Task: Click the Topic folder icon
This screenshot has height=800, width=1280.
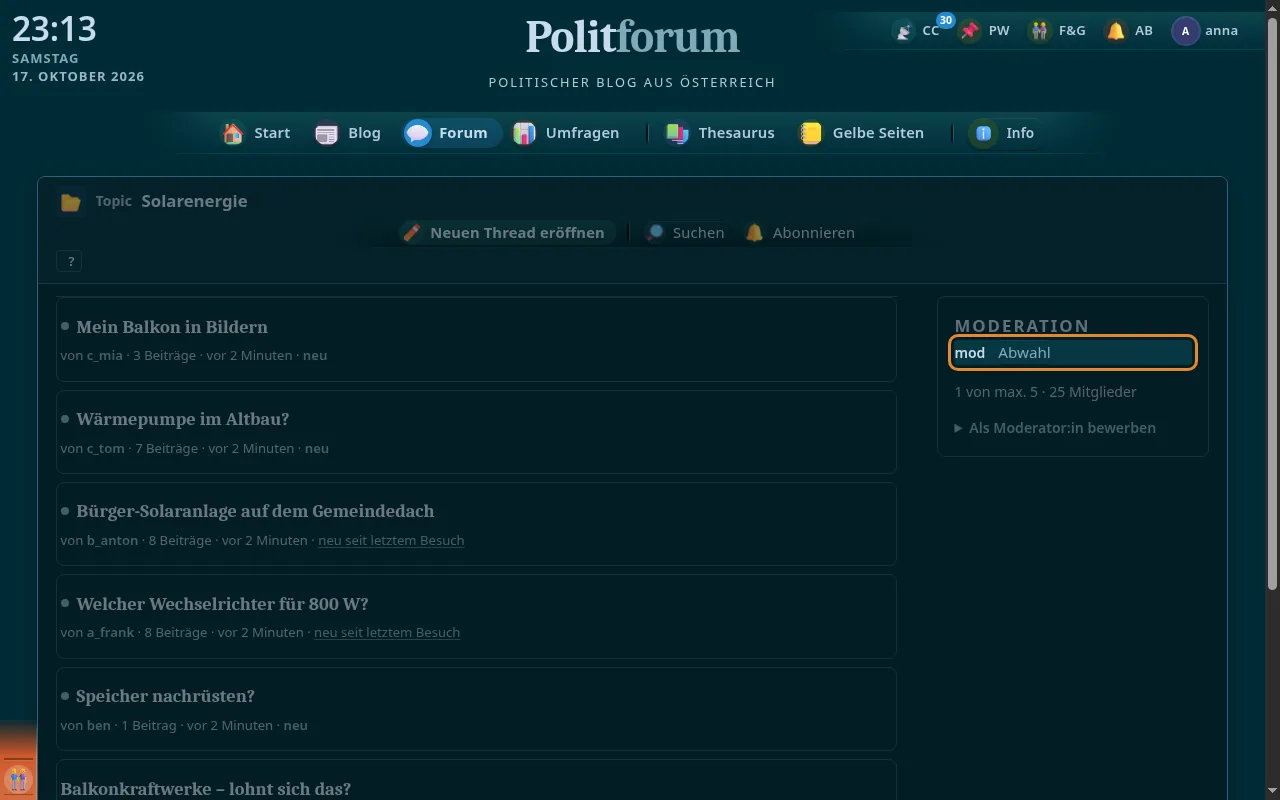Action: coord(70,202)
